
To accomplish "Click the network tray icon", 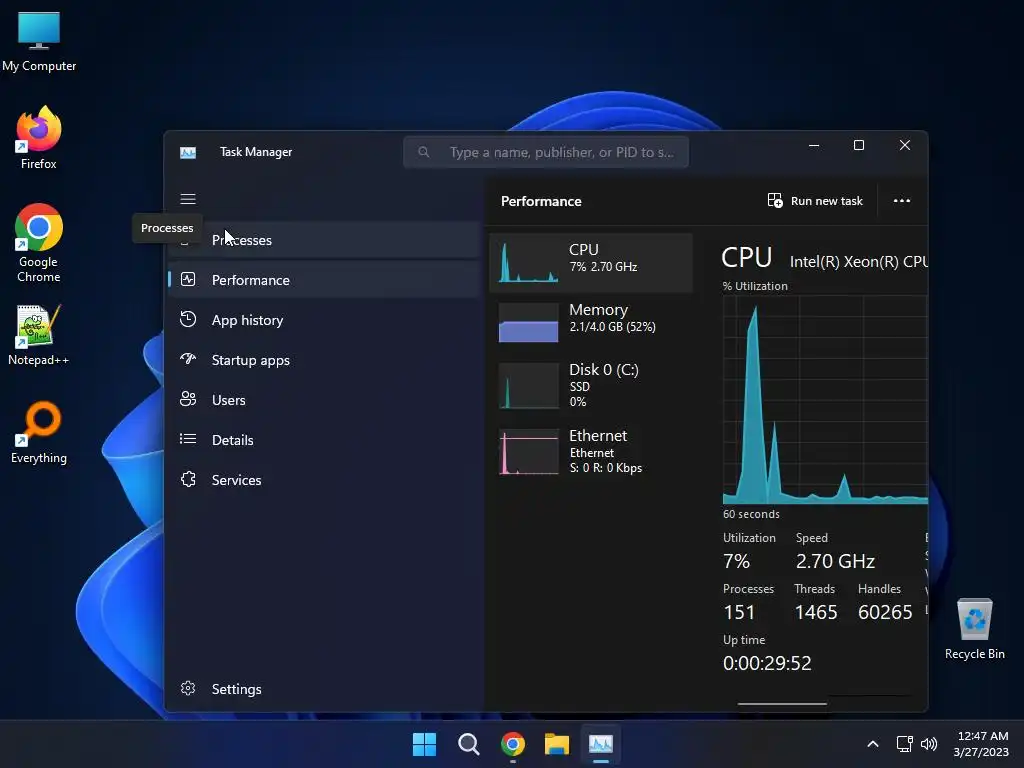I will (904, 744).
